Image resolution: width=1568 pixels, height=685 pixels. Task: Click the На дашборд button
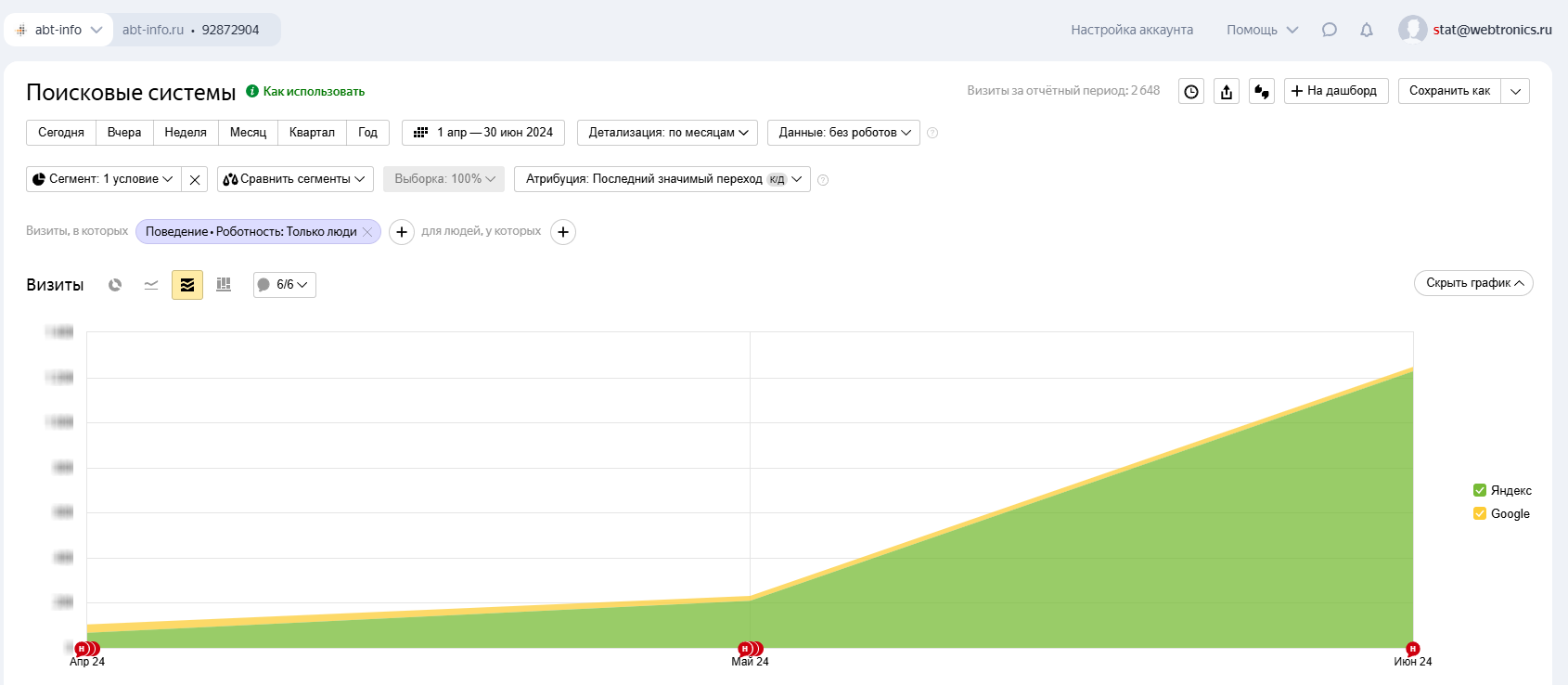(1336, 91)
